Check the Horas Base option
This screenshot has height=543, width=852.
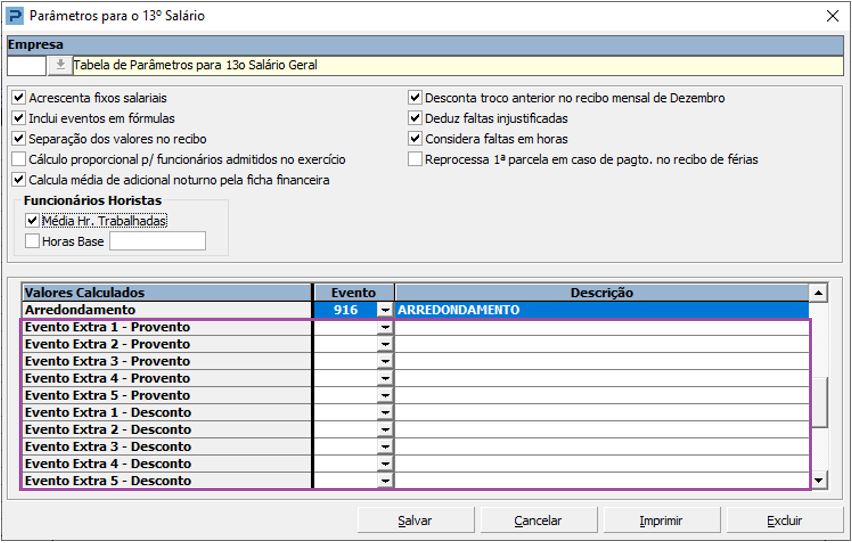pos(33,241)
